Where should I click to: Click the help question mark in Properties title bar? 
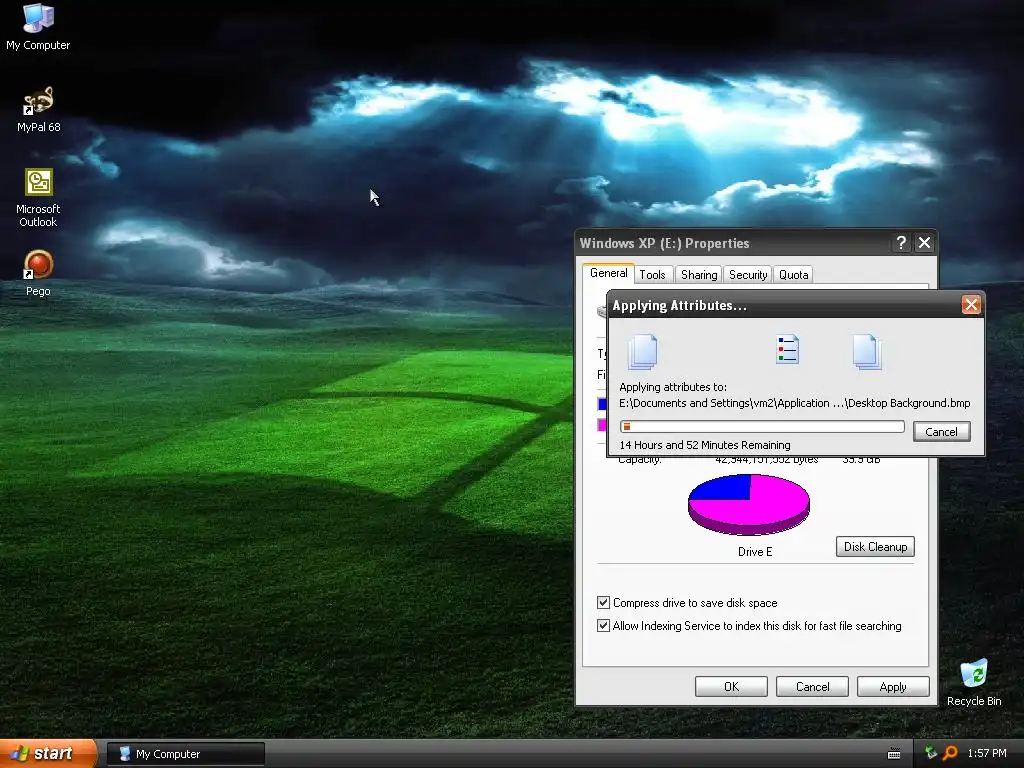pos(901,243)
